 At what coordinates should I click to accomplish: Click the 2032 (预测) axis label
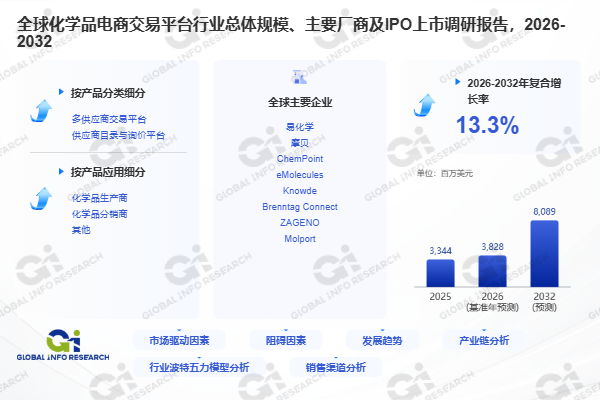[x=545, y=302]
